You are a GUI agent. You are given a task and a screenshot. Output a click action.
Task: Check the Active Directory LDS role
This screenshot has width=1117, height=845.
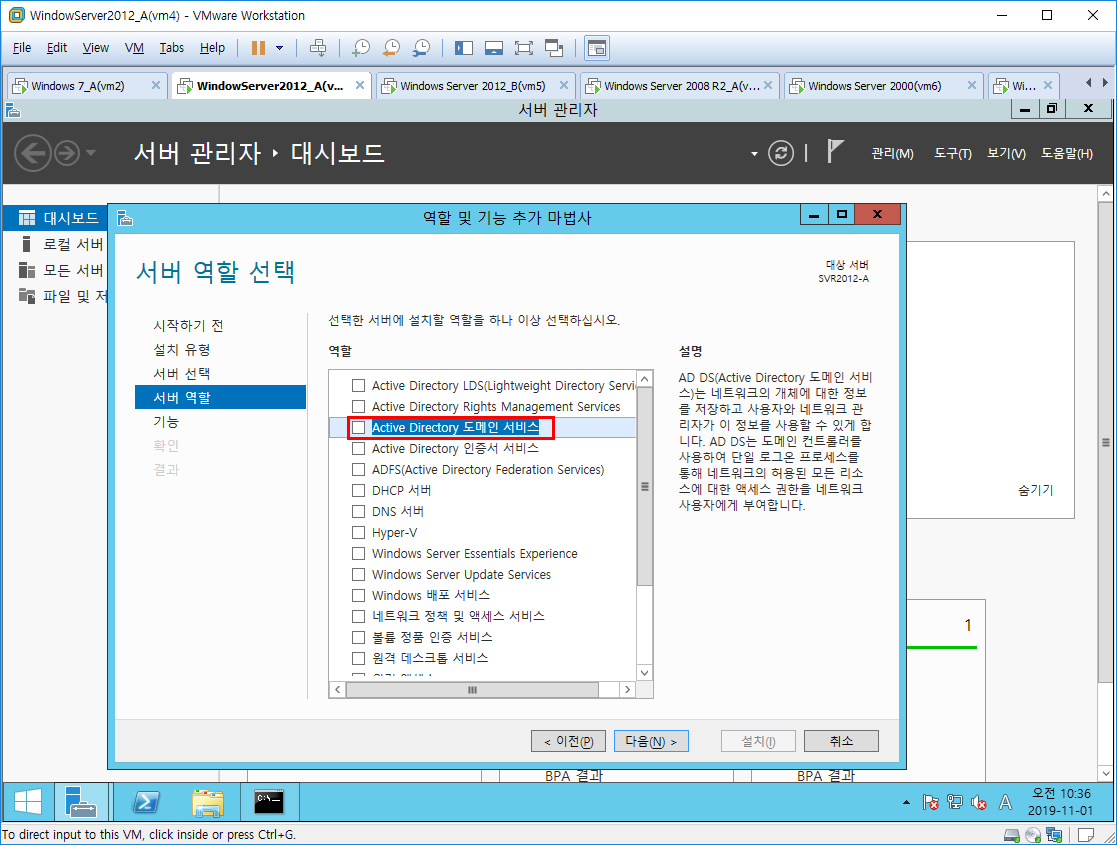coord(358,385)
